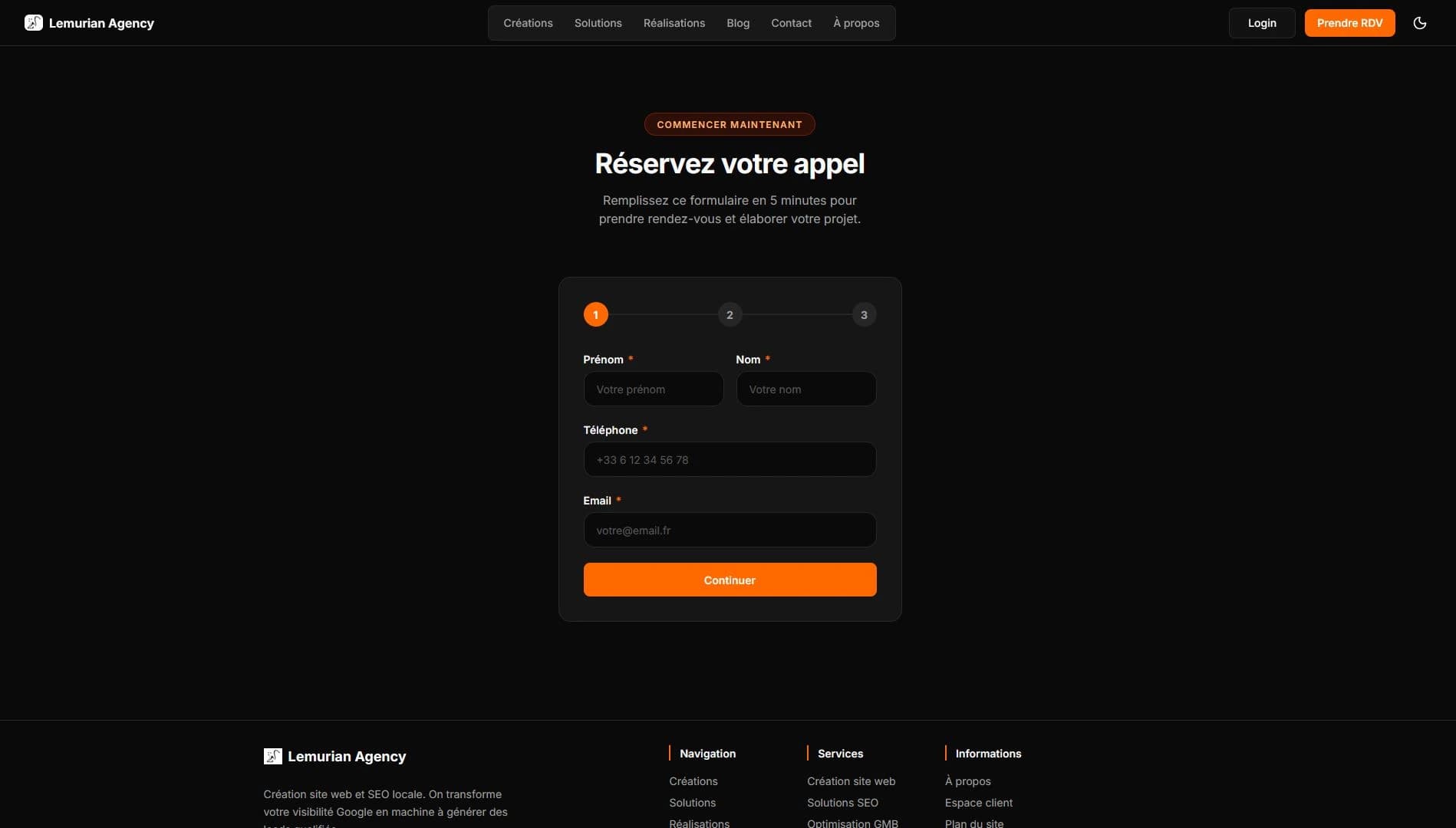Image resolution: width=1456 pixels, height=828 pixels.
Task: Click the Login button
Action: [x=1262, y=23]
